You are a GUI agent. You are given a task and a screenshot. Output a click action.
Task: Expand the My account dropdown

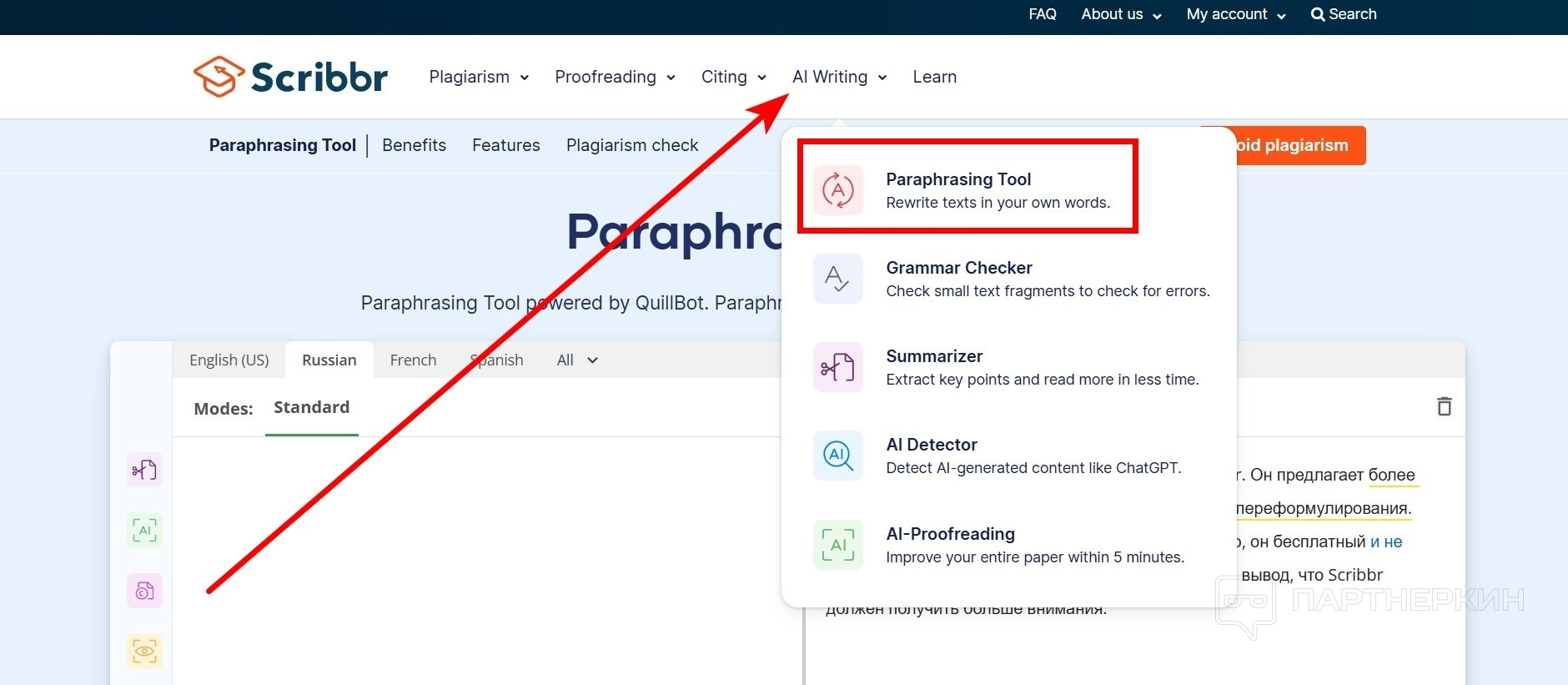click(1236, 14)
